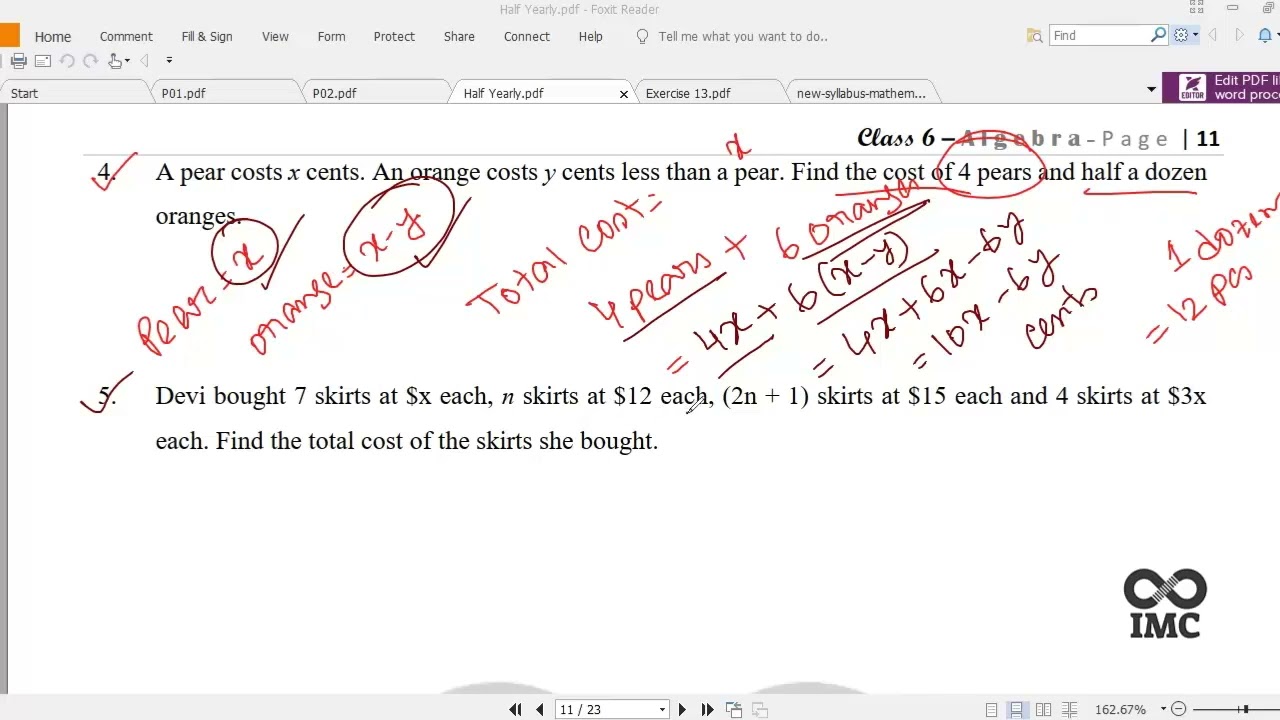Viewport: 1280px width, 720px height.
Task: Click the Print icon in quick toolbar
Action: click(18, 61)
